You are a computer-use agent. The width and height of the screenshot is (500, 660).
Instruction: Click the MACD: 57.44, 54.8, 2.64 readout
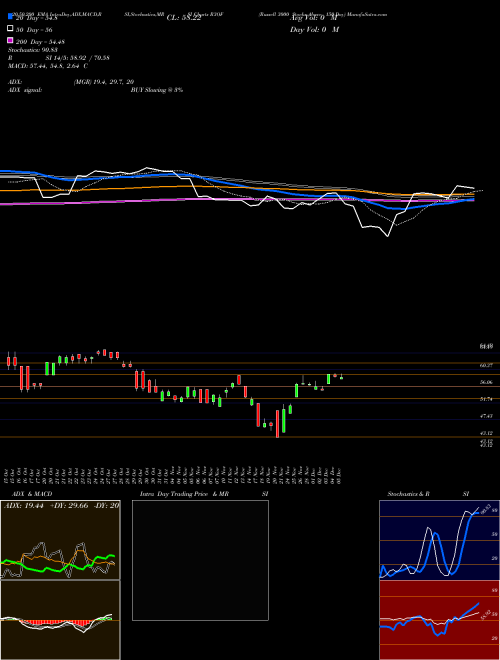click(48, 66)
